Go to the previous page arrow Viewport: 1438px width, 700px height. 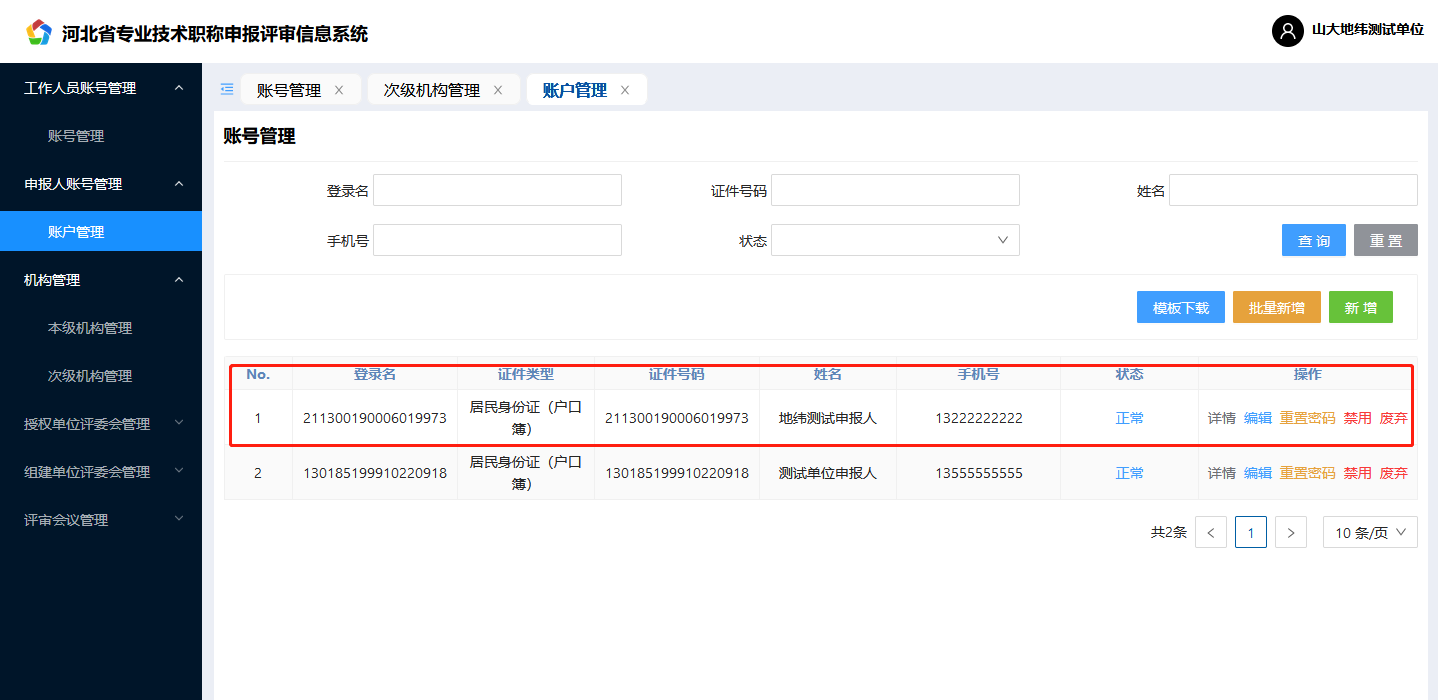[x=1211, y=533]
